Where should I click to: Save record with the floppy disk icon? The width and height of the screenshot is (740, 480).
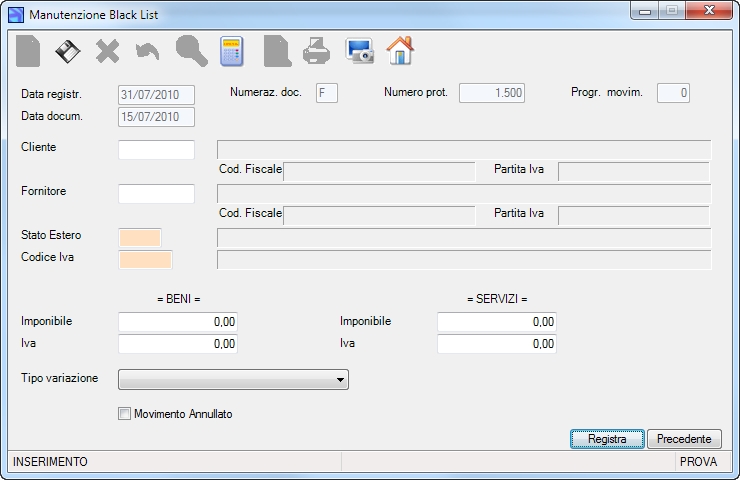click(68, 51)
